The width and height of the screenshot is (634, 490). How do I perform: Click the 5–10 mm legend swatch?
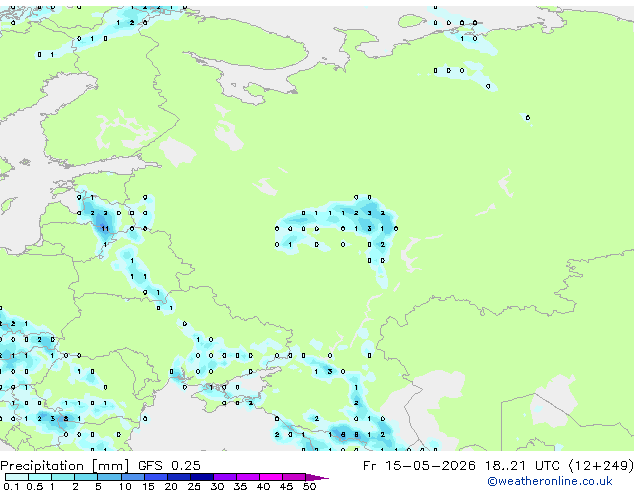tap(110, 477)
